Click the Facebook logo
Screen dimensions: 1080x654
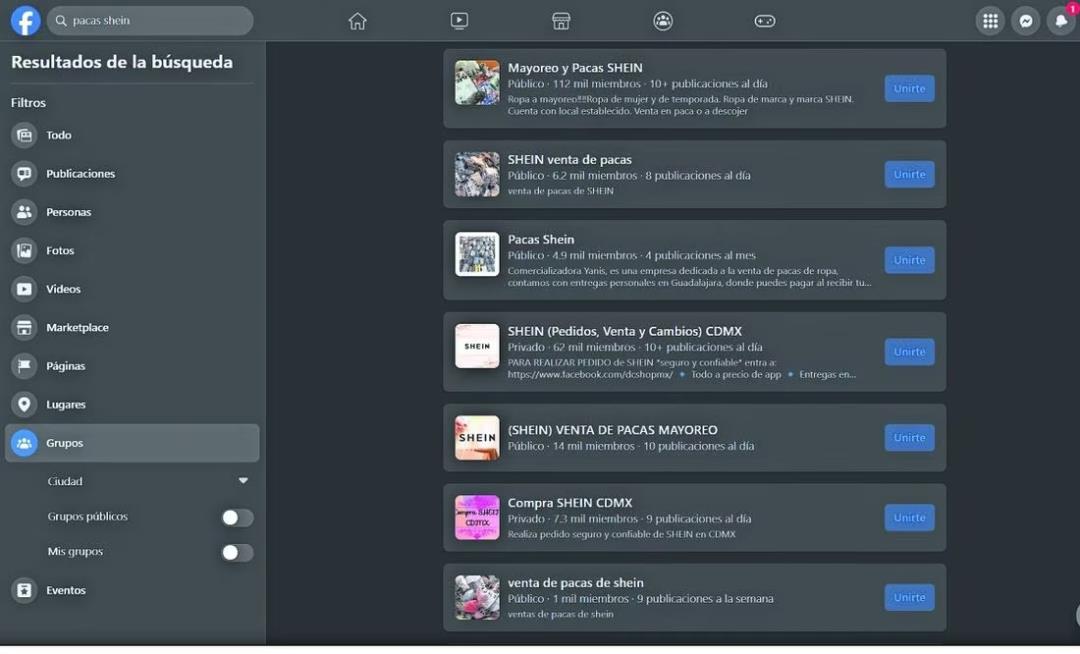[25, 20]
